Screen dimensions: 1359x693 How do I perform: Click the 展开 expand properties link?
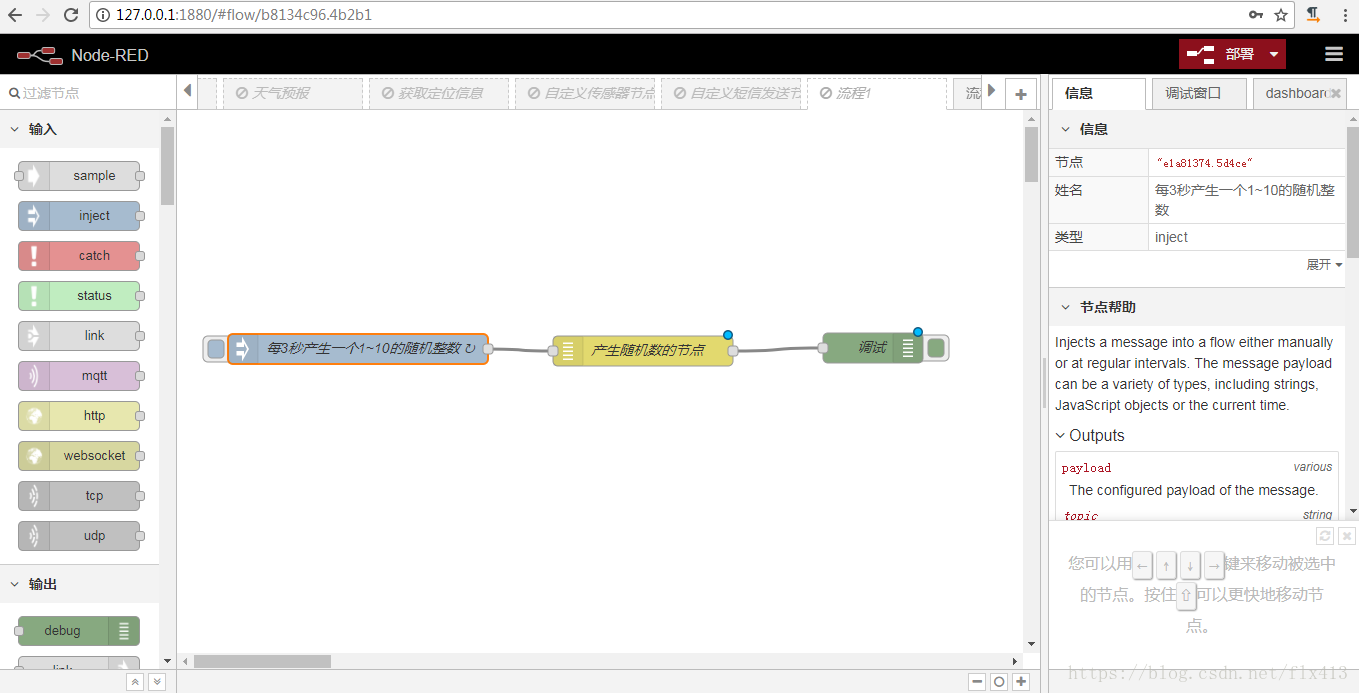[x=1324, y=265]
